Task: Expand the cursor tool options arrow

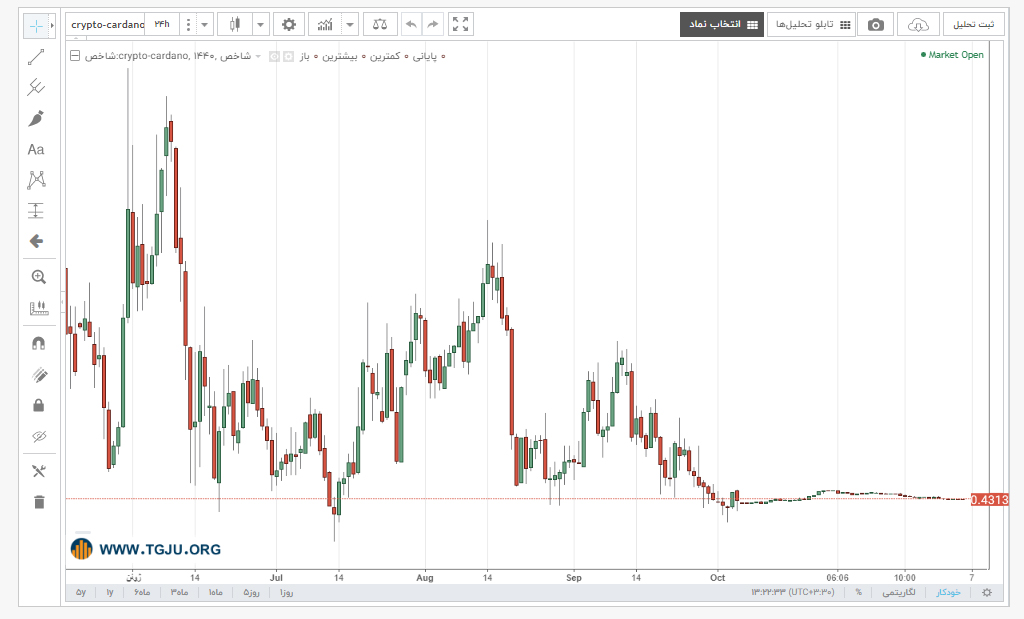Action: pyautogui.click(x=52, y=25)
